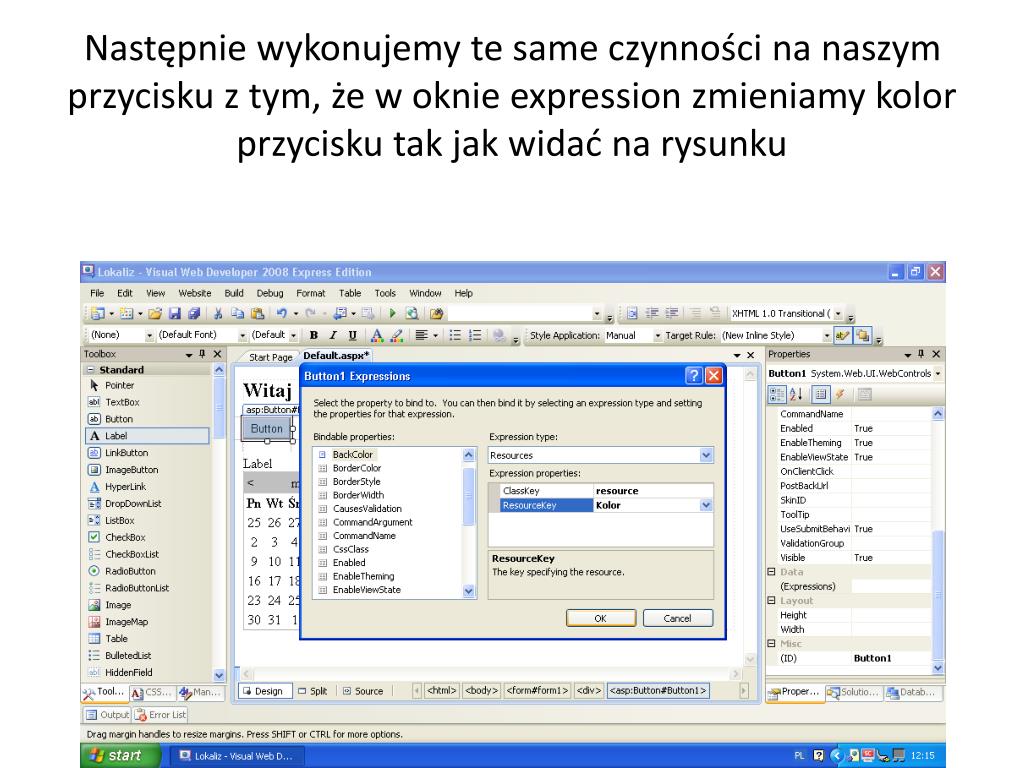Start debugging with the green play icon
Viewport: 1024px width, 768px height.
(x=392, y=313)
